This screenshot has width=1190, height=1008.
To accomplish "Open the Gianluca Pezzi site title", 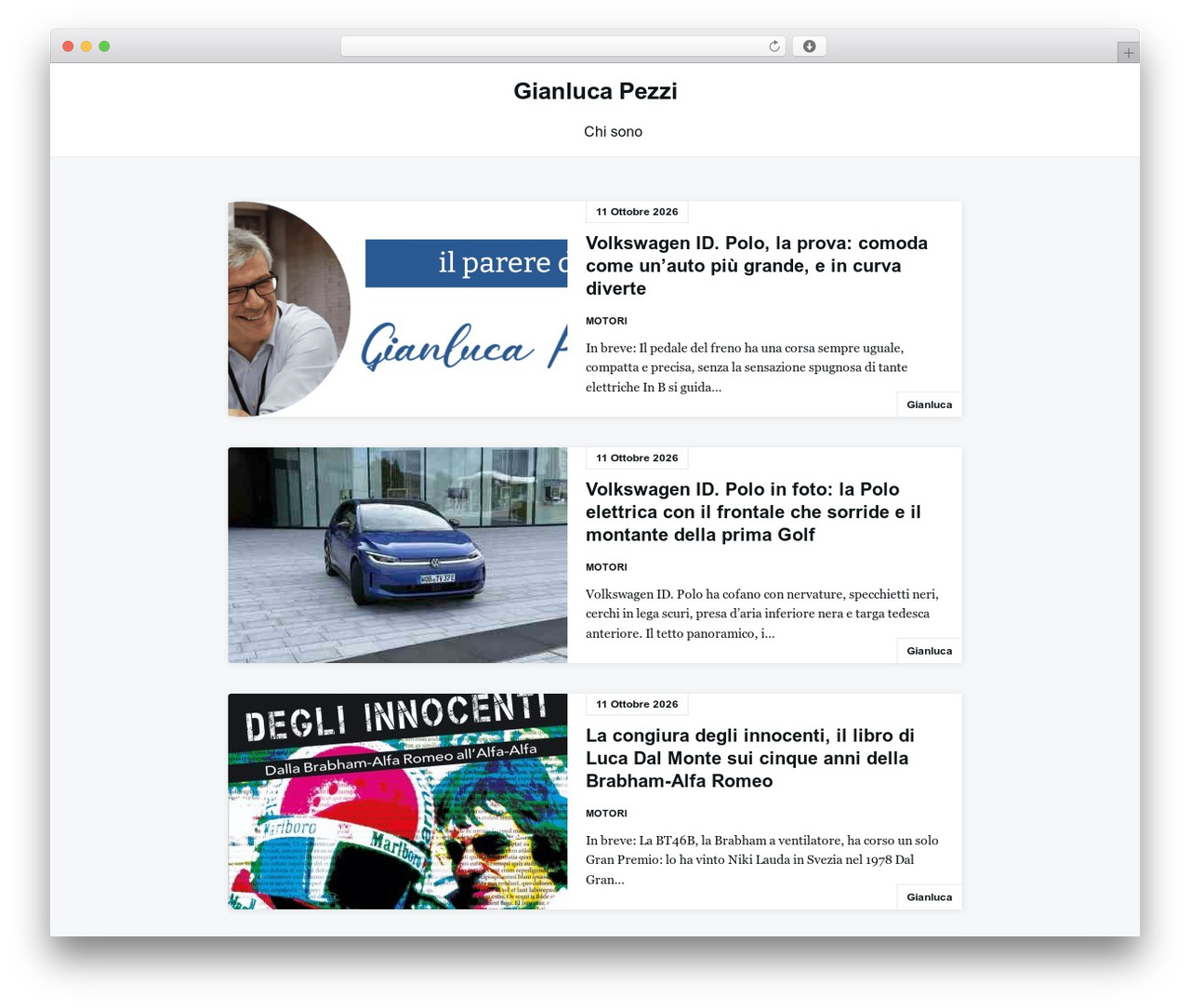I will coord(595,91).
